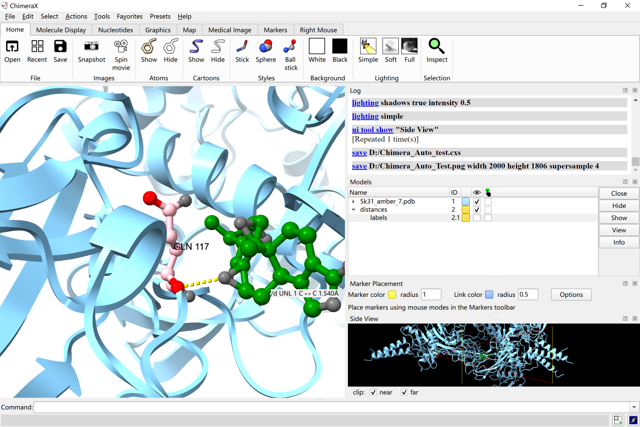Toggle selection checkbox for 5k31_amber_7.pdb

tap(488, 201)
